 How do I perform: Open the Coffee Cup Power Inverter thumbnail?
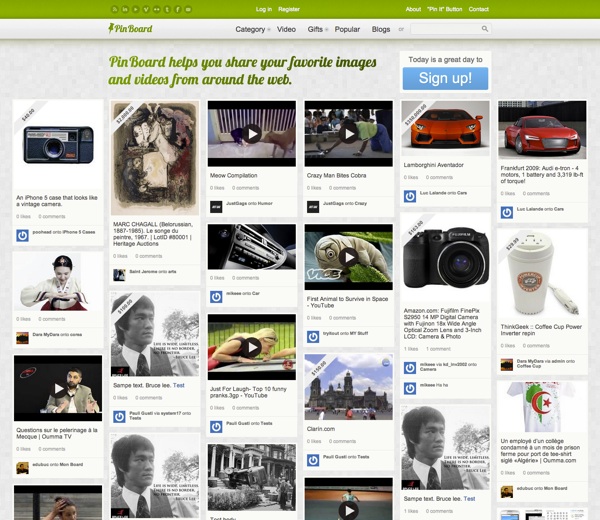[x=542, y=274]
